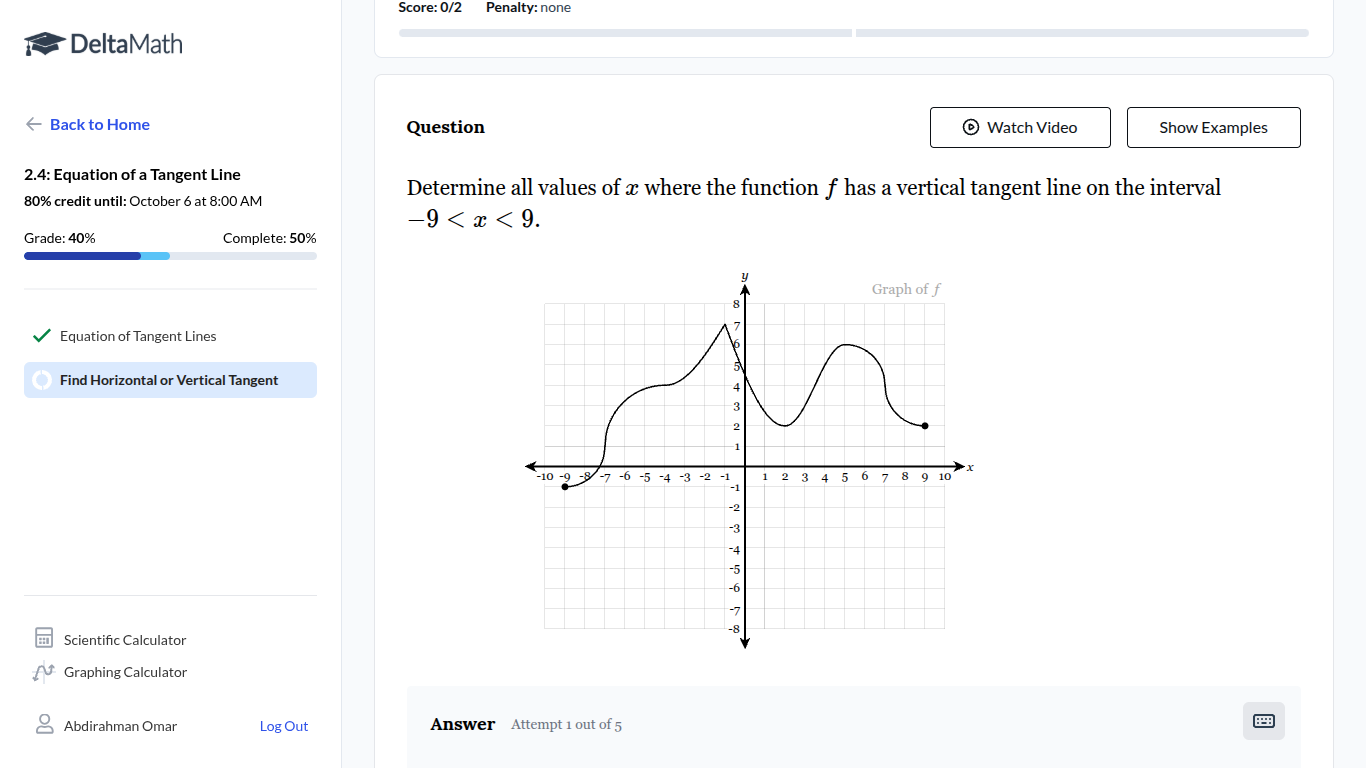Viewport: 1366px width, 768px height.
Task: Click the Scientific Calculator icon
Action: 44,639
